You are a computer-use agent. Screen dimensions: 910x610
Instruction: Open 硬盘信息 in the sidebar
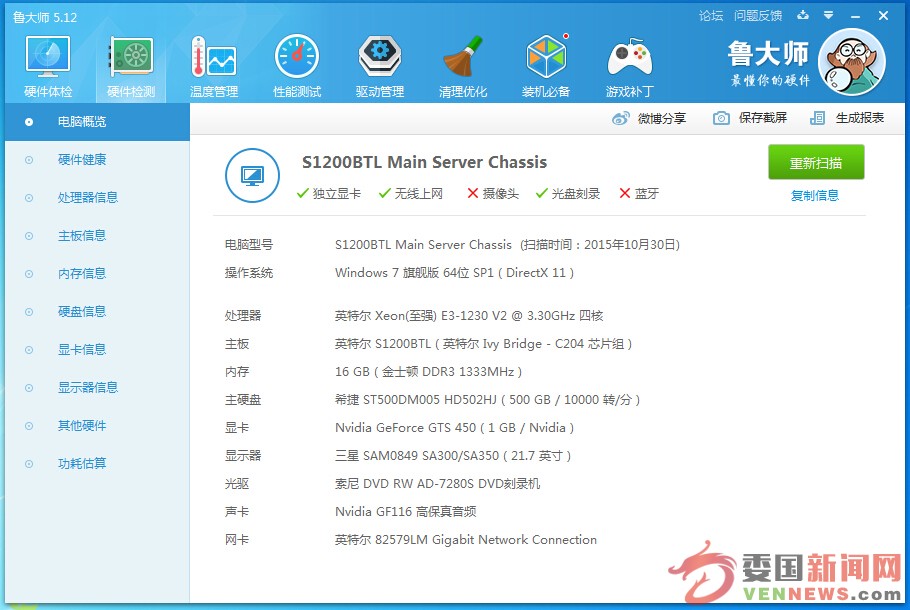click(x=98, y=312)
